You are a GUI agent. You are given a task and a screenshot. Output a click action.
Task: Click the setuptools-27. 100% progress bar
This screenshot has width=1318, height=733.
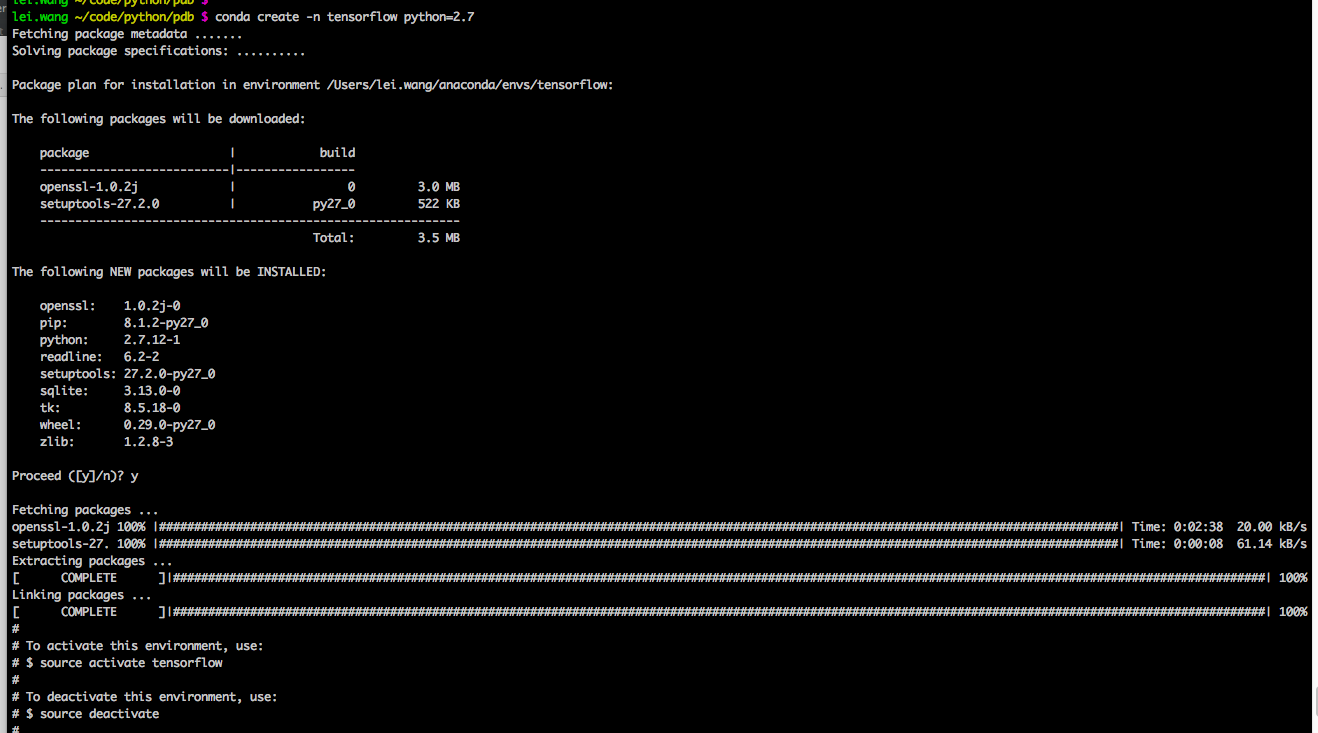638,544
